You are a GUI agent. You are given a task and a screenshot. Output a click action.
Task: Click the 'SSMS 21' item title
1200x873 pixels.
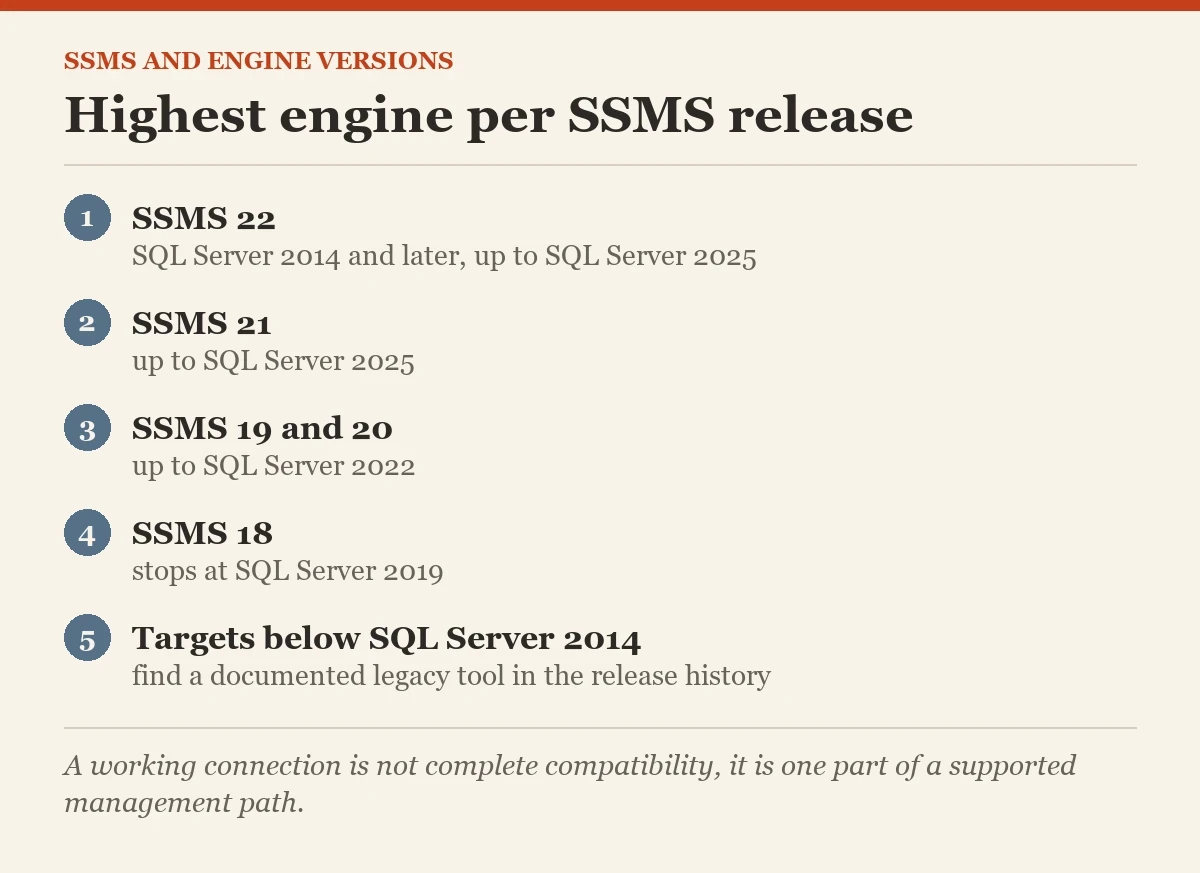coord(202,324)
